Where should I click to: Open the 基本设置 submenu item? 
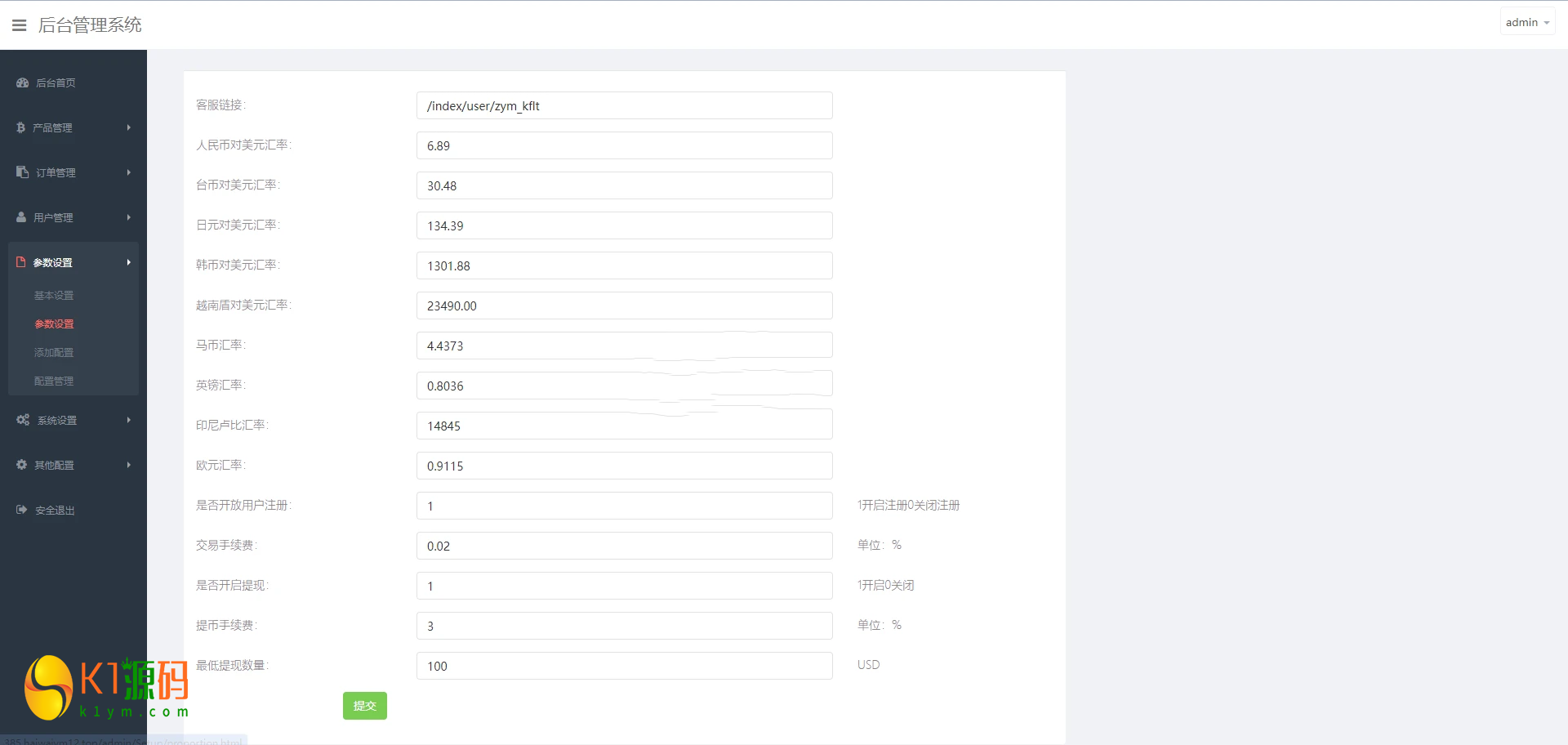[x=54, y=296]
